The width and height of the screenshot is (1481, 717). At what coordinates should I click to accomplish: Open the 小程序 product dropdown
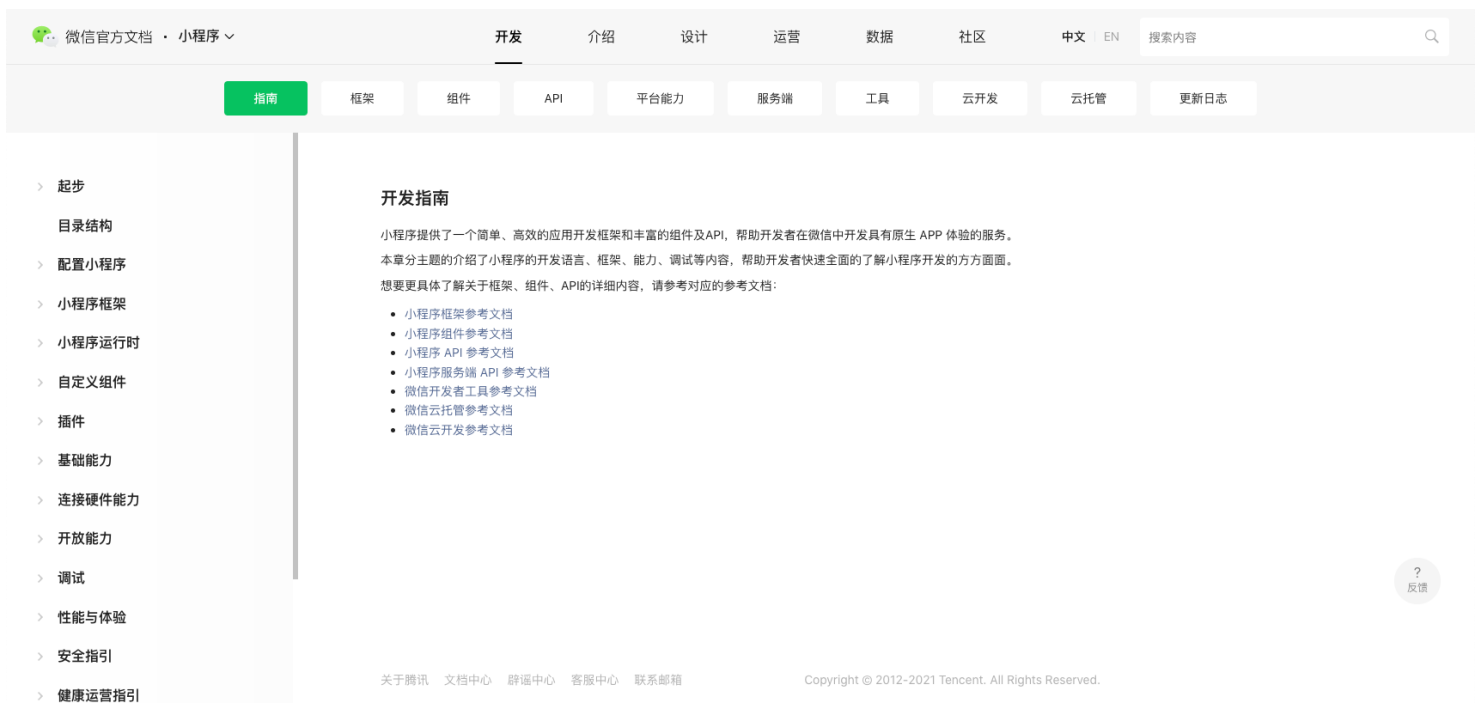206,36
